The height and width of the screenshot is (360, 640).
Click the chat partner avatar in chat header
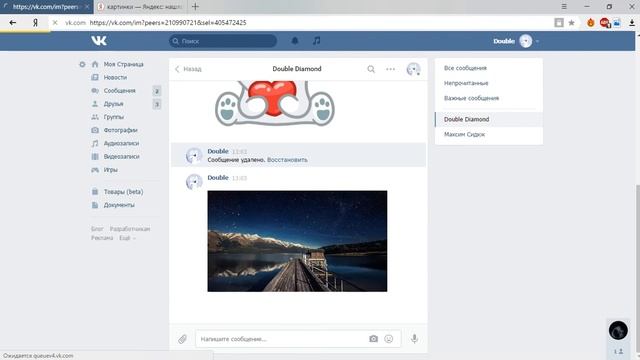[413, 69]
